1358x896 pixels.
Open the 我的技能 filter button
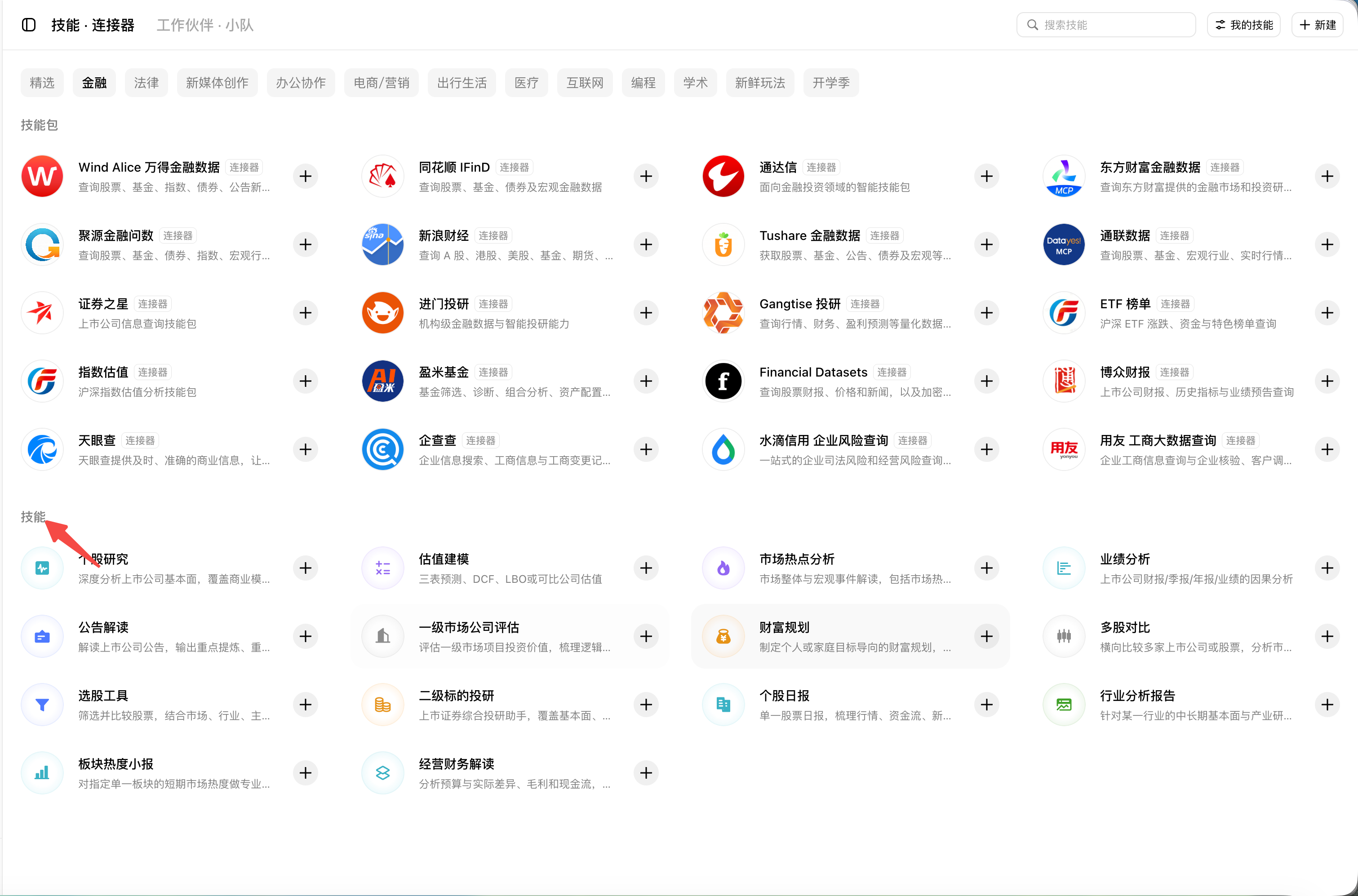1244,25
